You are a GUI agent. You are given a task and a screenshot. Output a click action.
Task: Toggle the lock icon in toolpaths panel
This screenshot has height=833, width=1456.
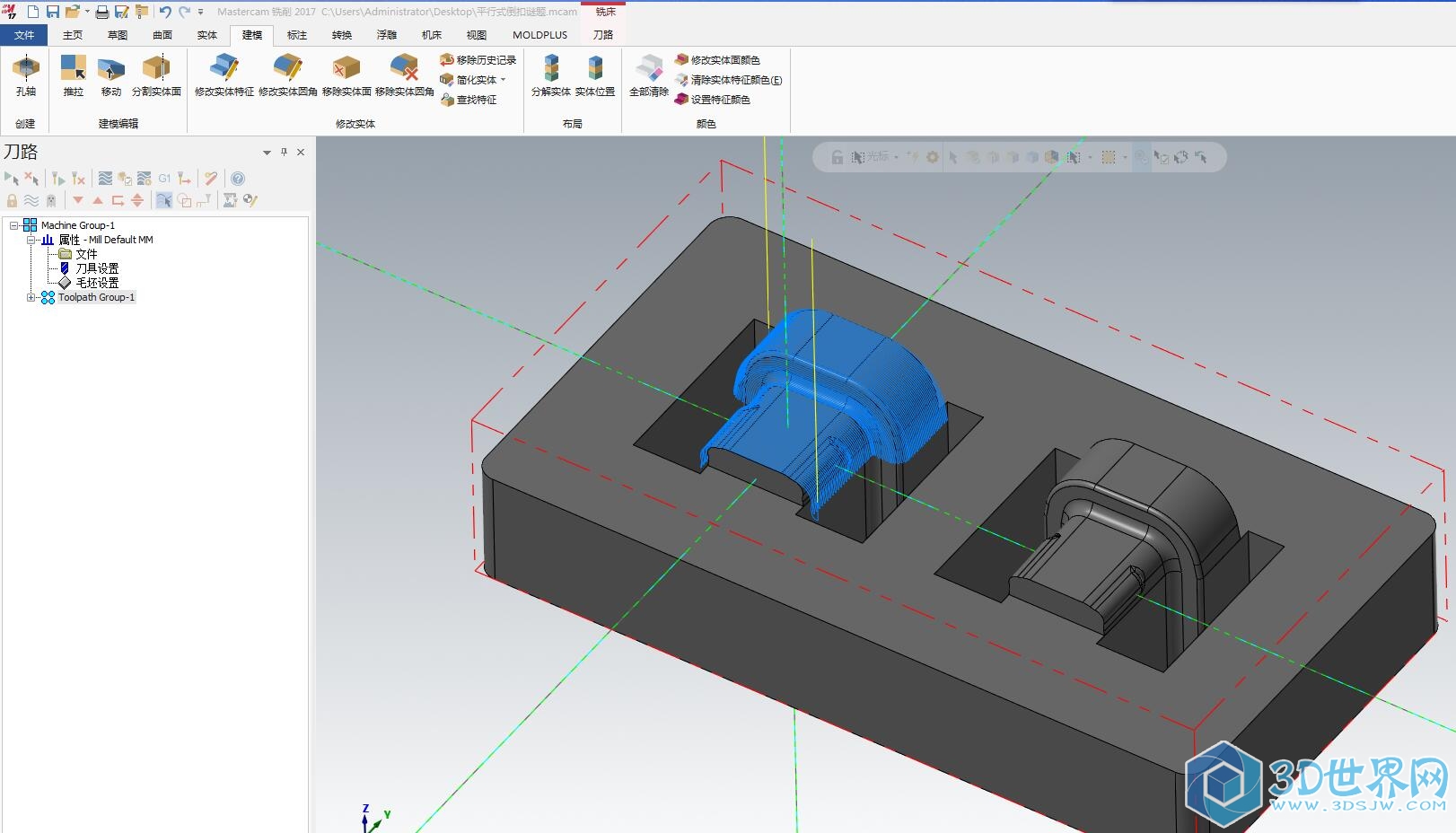pos(12,200)
